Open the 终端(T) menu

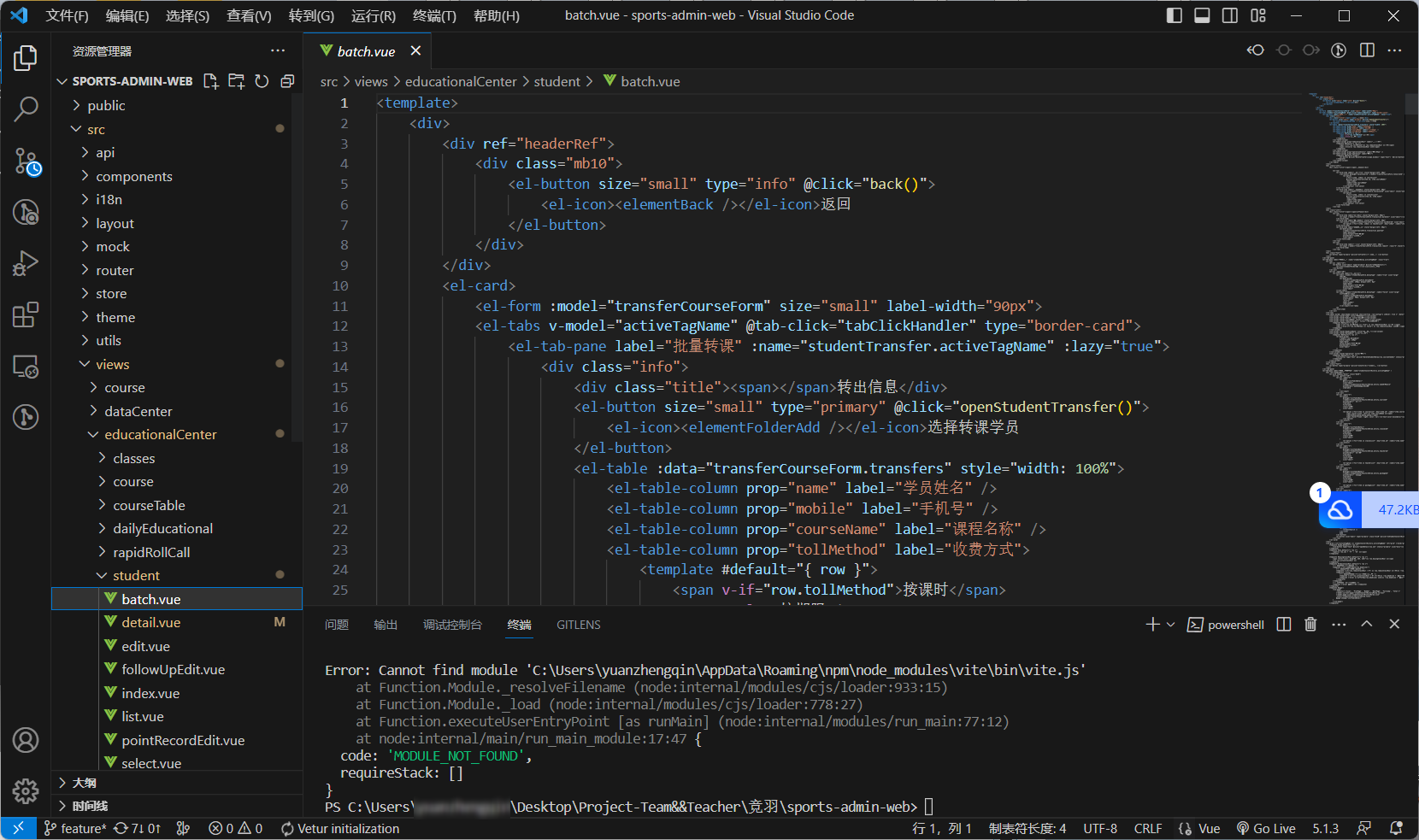click(x=434, y=16)
